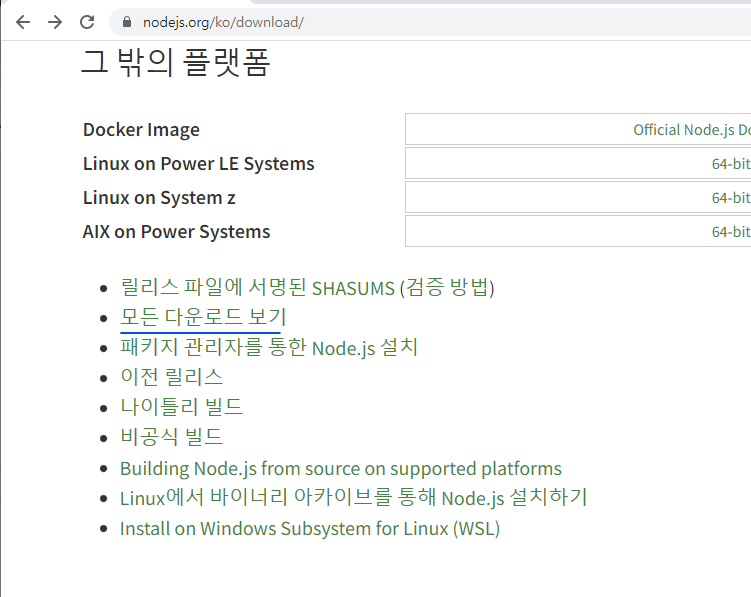Open the 비공식 빌드 link
751x597 pixels.
pos(171,437)
